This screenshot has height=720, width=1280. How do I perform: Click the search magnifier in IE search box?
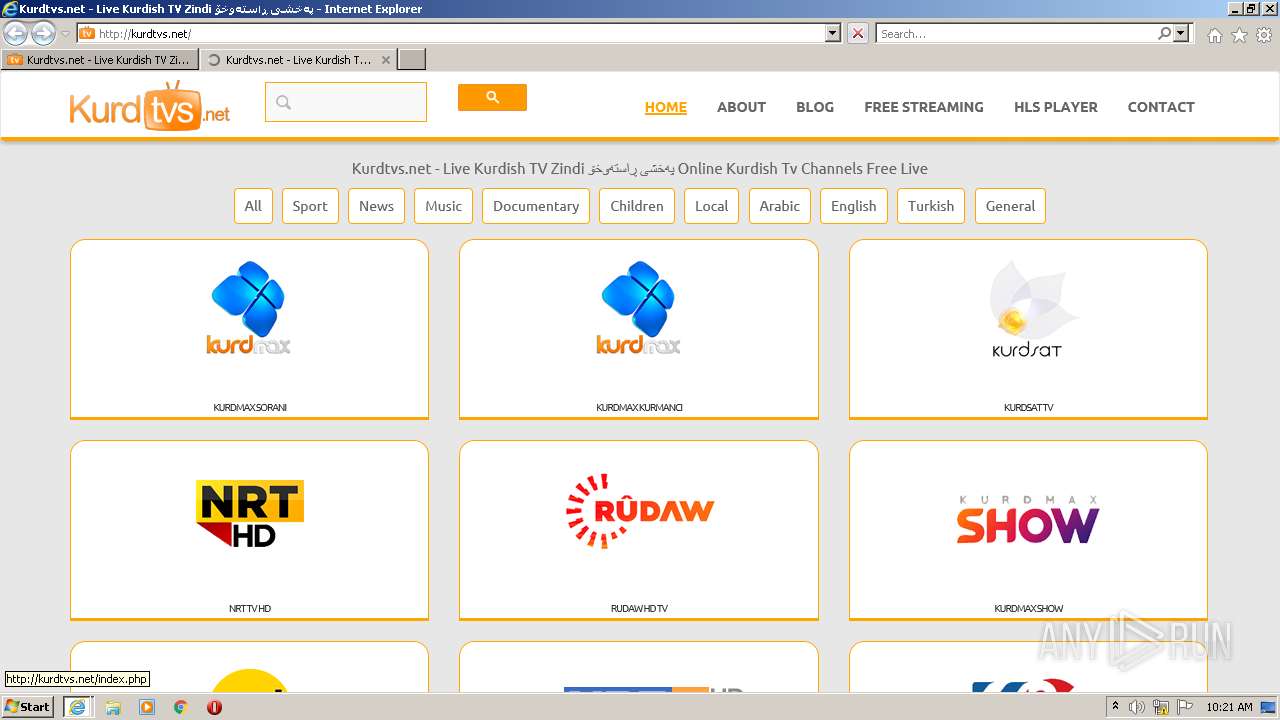[x=1164, y=33]
